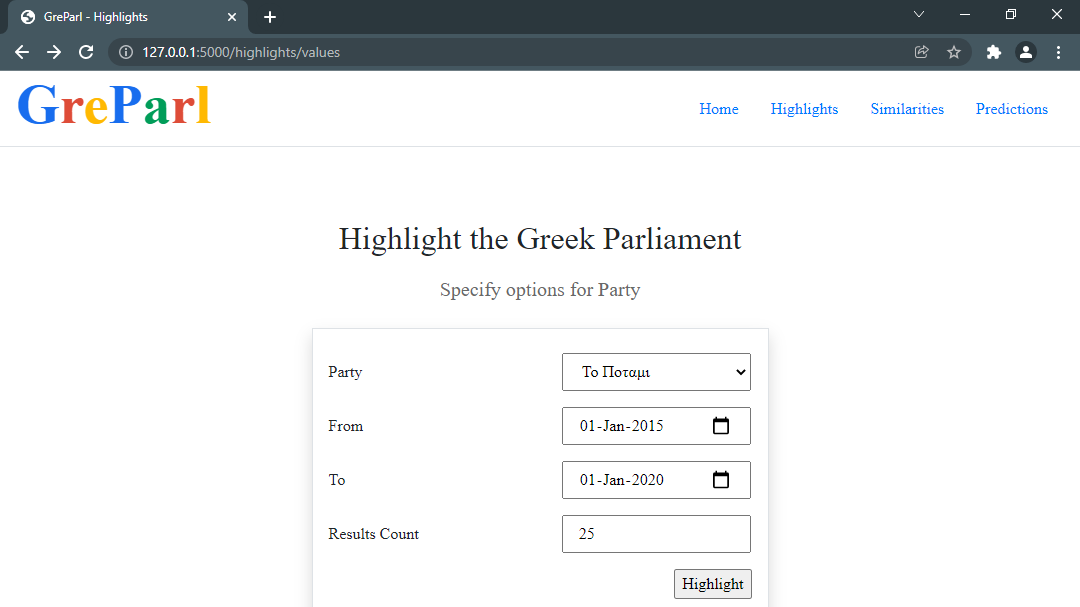Screen dimensions: 1080x607
Task: Open the Similarities page
Action: [x=906, y=109]
